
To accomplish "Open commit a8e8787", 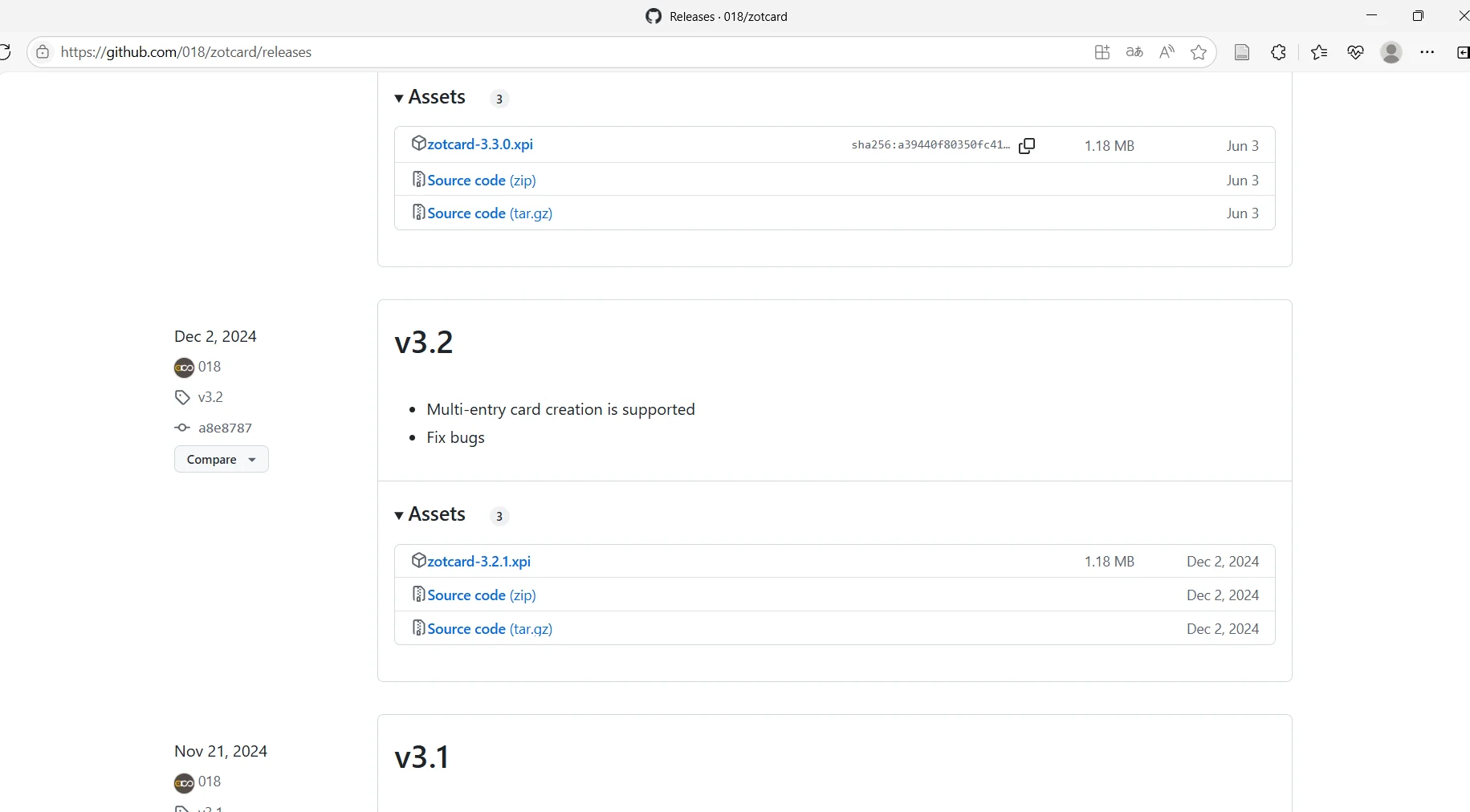I will (x=225, y=428).
